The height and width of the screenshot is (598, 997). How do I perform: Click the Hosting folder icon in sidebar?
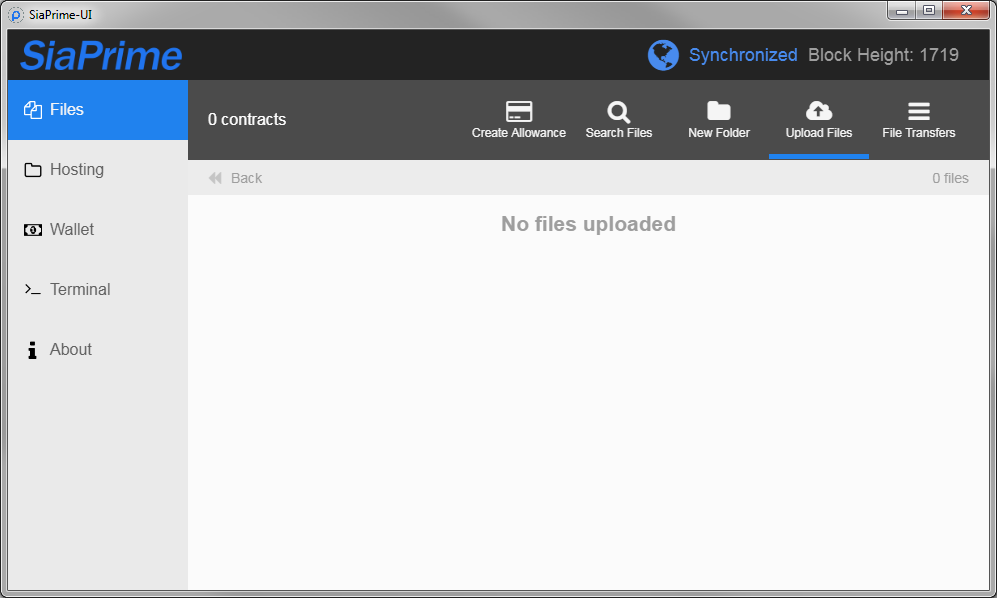pyautogui.click(x=33, y=170)
